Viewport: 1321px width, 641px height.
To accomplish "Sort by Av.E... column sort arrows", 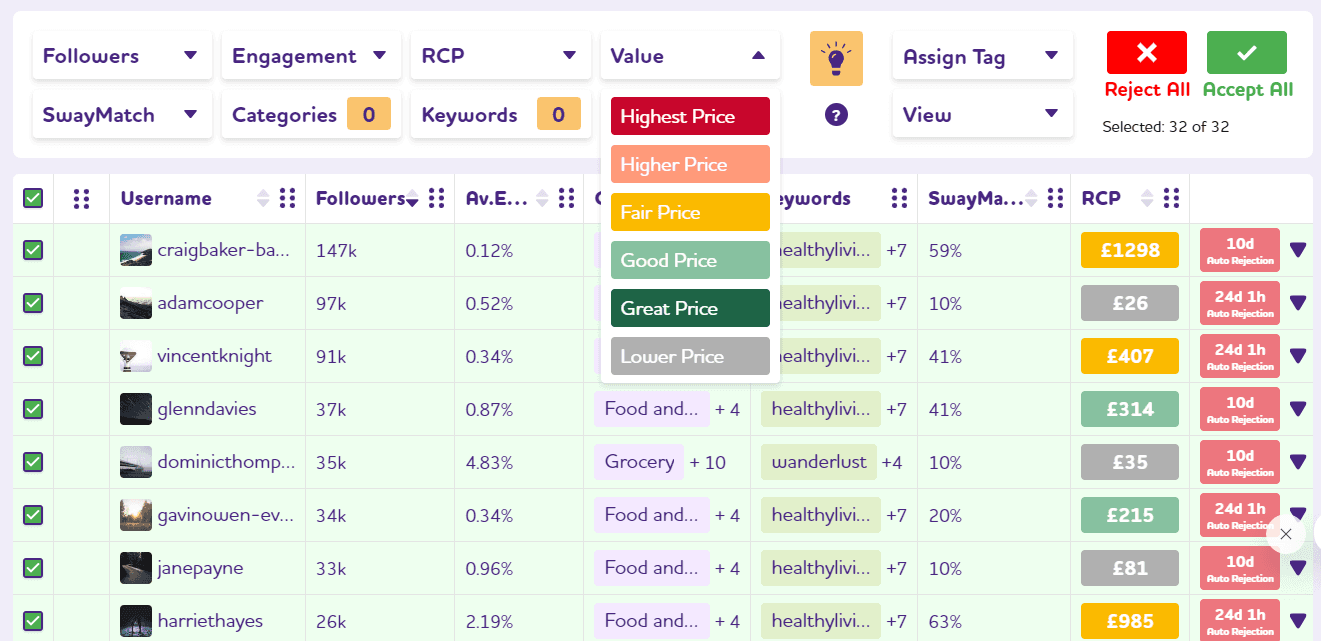I will pyautogui.click(x=543, y=198).
